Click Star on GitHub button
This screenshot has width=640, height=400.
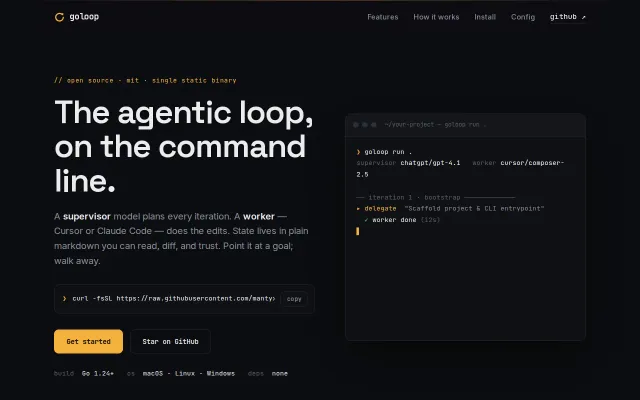[x=170, y=341]
